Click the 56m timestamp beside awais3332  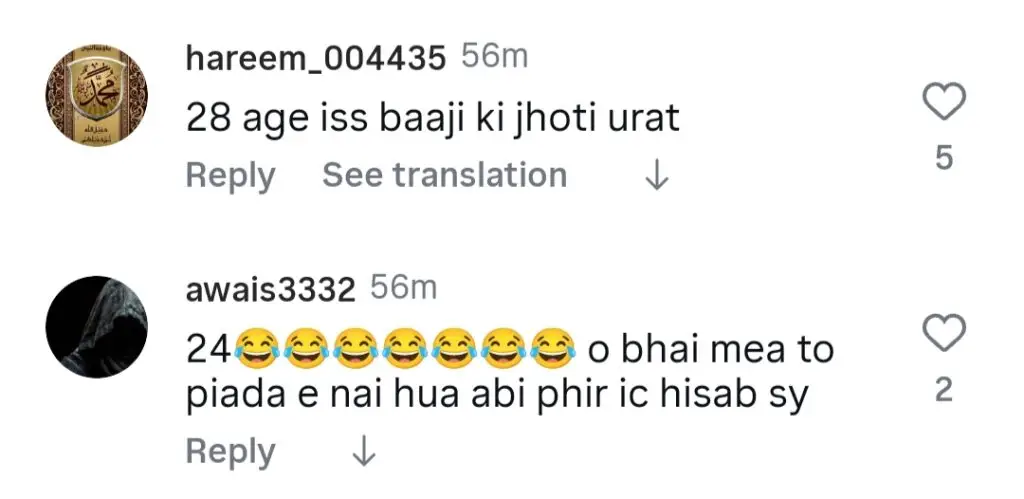click(x=404, y=289)
